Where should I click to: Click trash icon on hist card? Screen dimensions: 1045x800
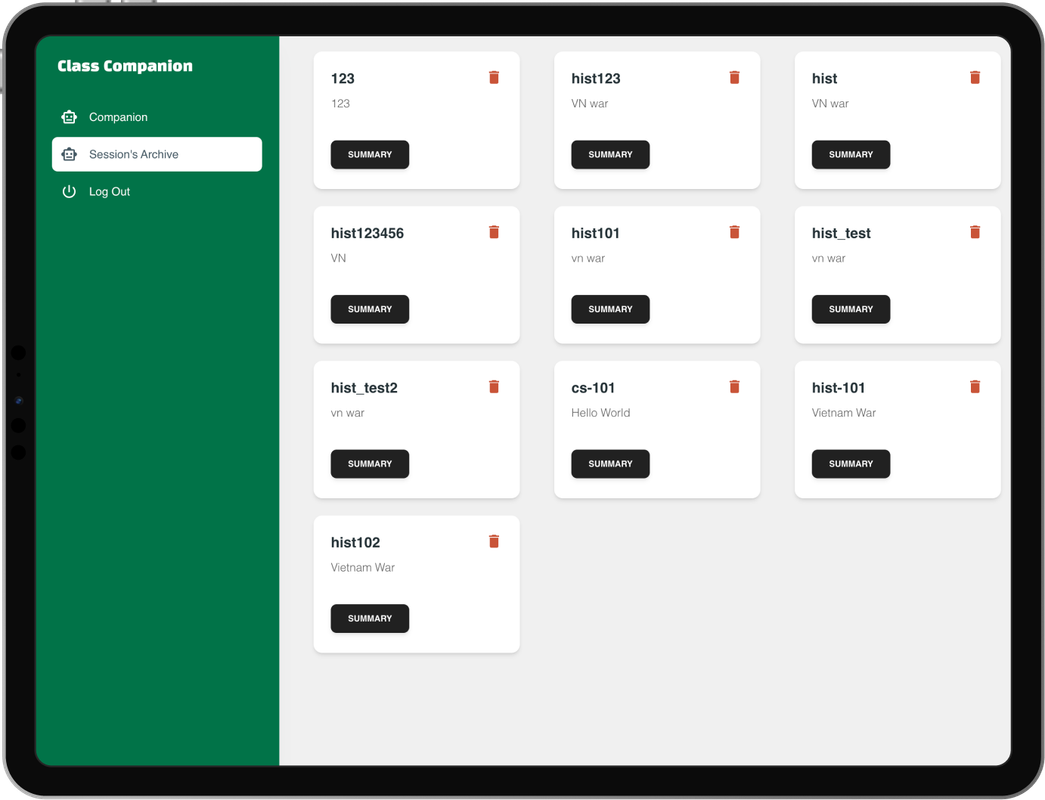(975, 77)
